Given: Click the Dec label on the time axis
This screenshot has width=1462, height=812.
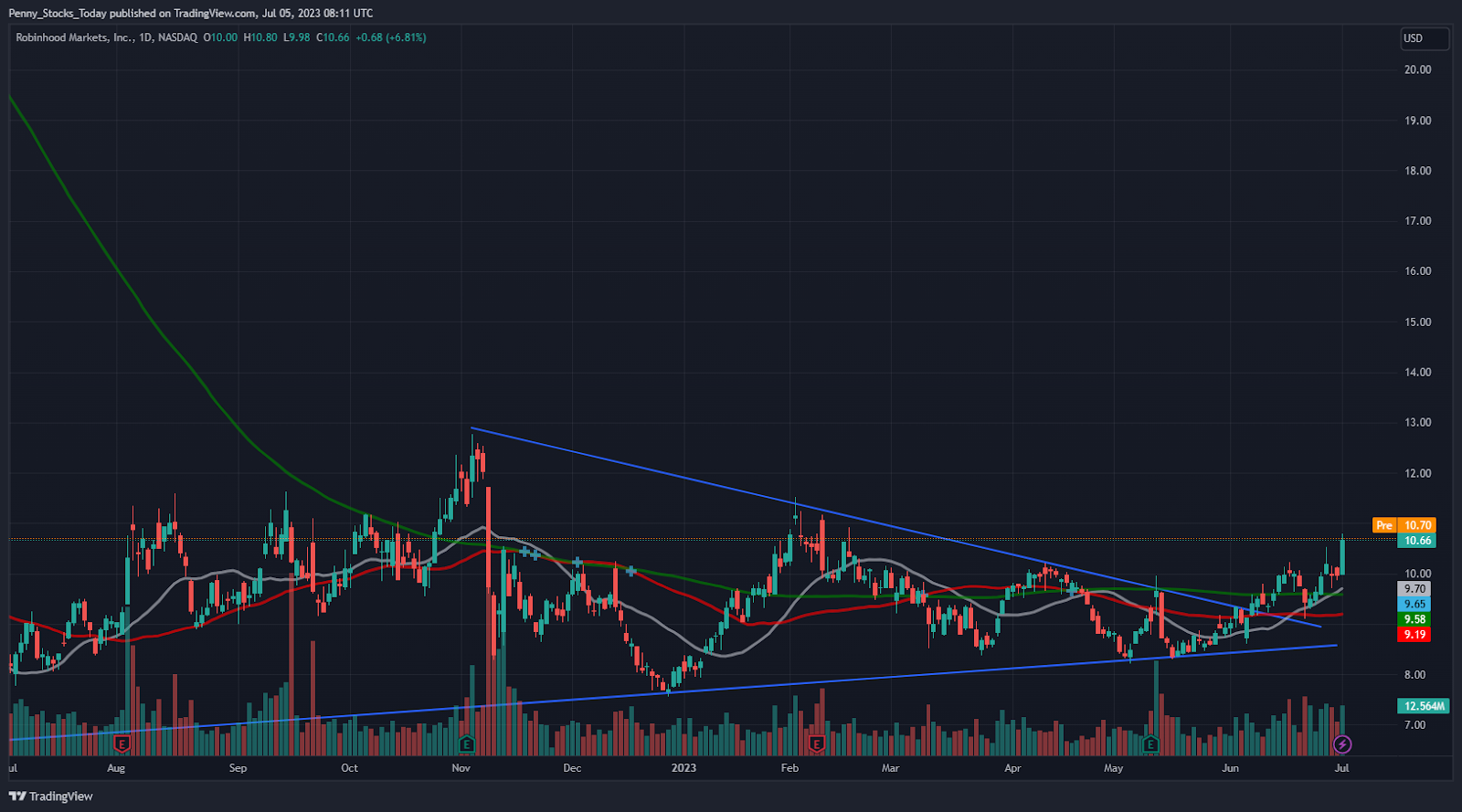Looking at the screenshot, I should (572, 768).
